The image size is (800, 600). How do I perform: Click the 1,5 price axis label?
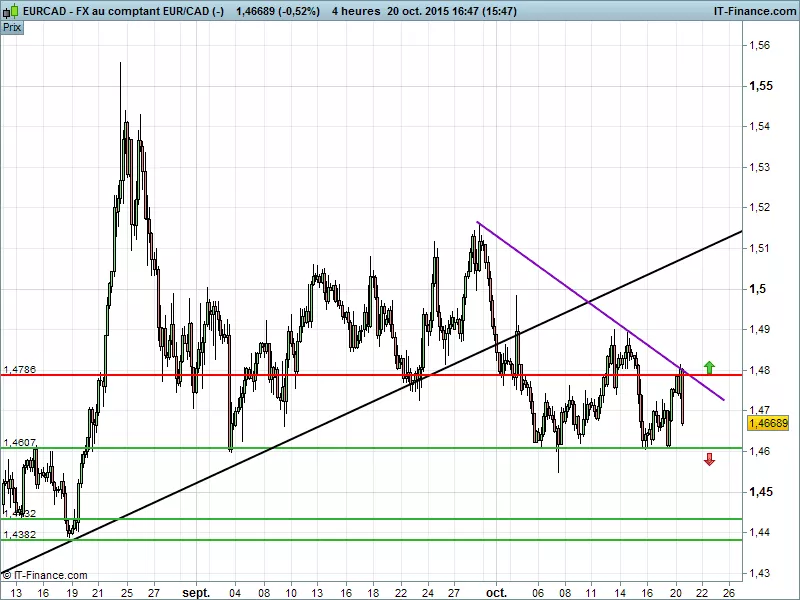point(757,289)
